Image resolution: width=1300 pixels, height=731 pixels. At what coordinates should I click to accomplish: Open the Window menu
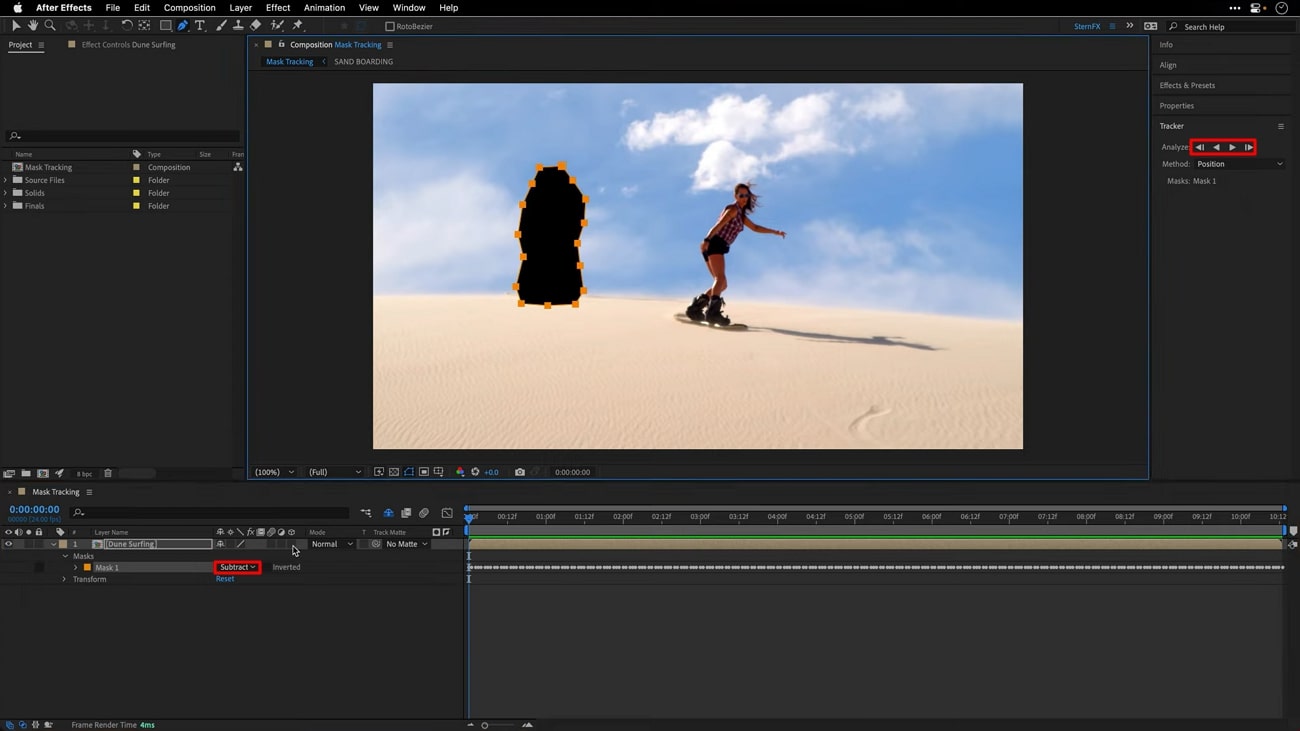409,8
